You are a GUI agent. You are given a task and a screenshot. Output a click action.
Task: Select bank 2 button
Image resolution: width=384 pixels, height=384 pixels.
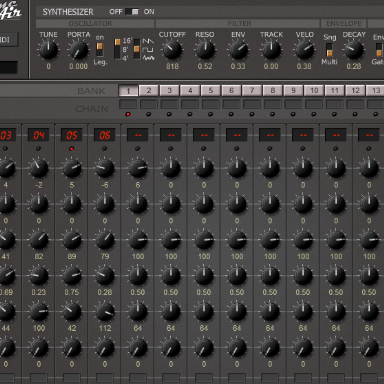149,91
